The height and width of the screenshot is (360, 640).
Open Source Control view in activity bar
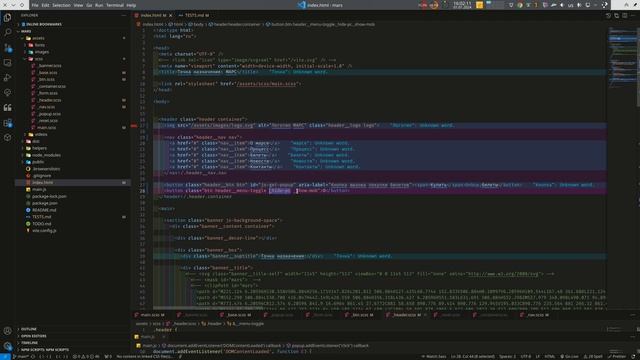(x=7, y=48)
